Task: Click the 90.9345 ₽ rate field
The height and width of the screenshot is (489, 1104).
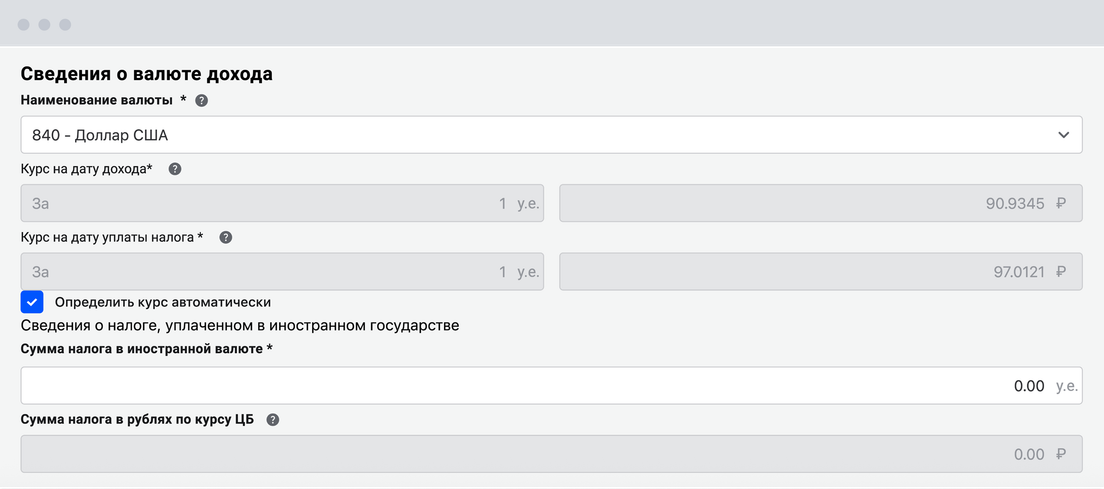Action: pos(821,203)
